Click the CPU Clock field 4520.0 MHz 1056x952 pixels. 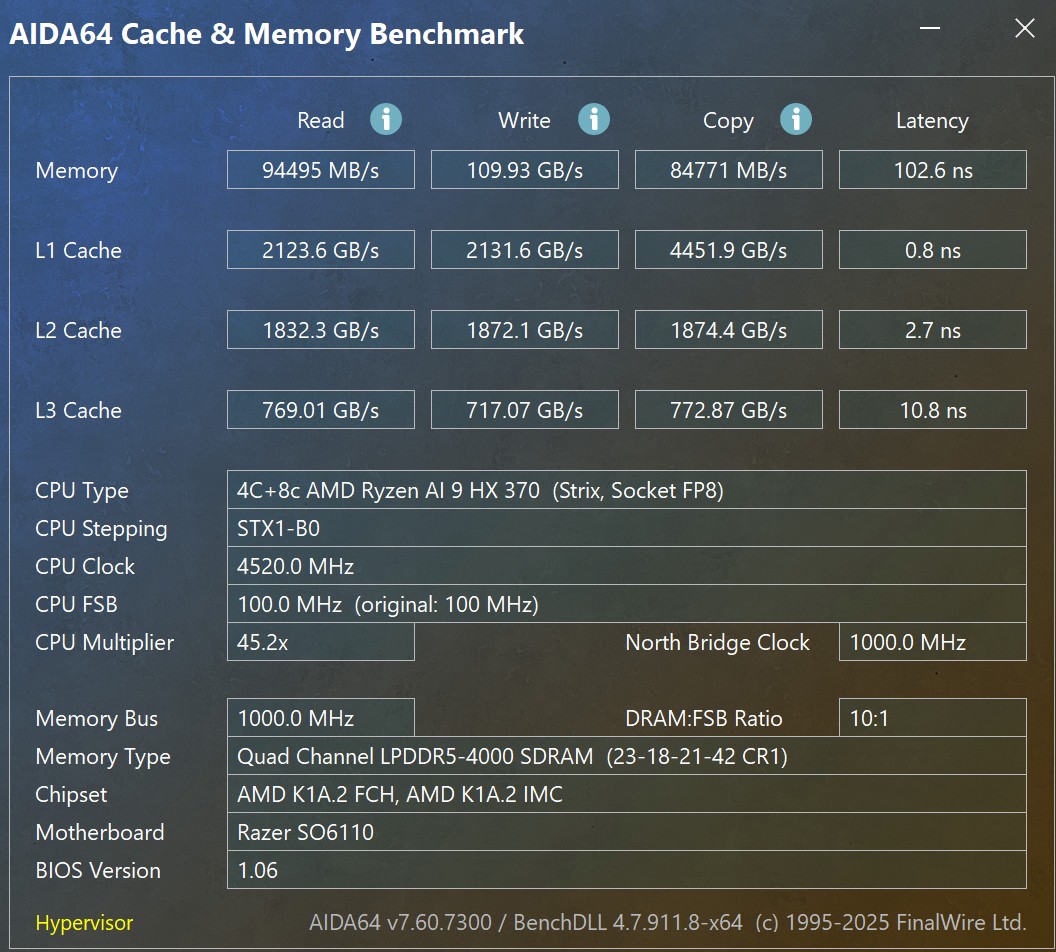(x=627, y=566)
